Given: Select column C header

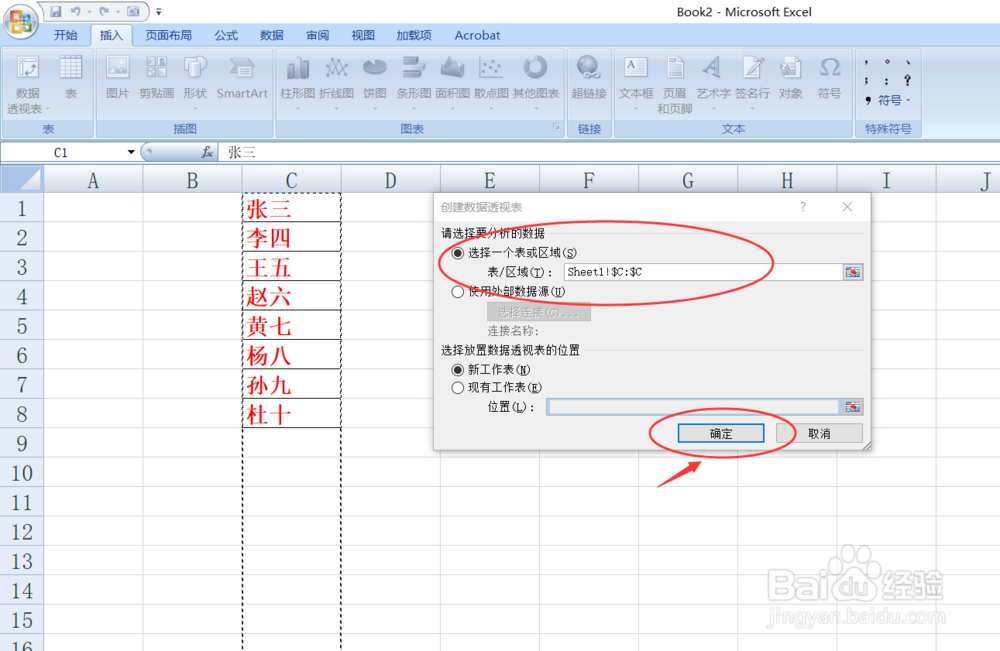Looking at the screenshot, I should pos(291,180).
